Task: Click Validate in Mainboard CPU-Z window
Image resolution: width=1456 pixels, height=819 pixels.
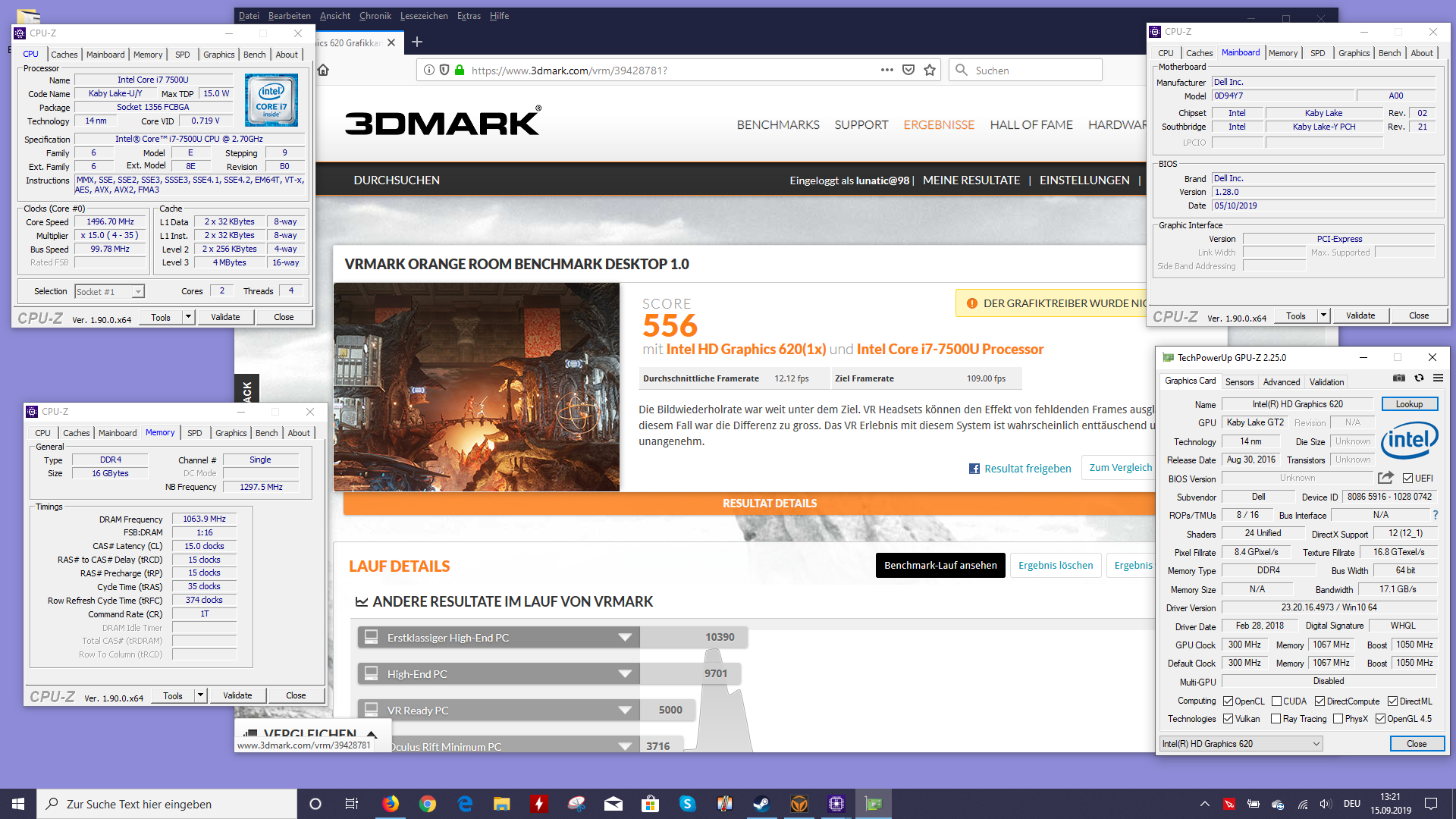Action: coord(1360,315)
